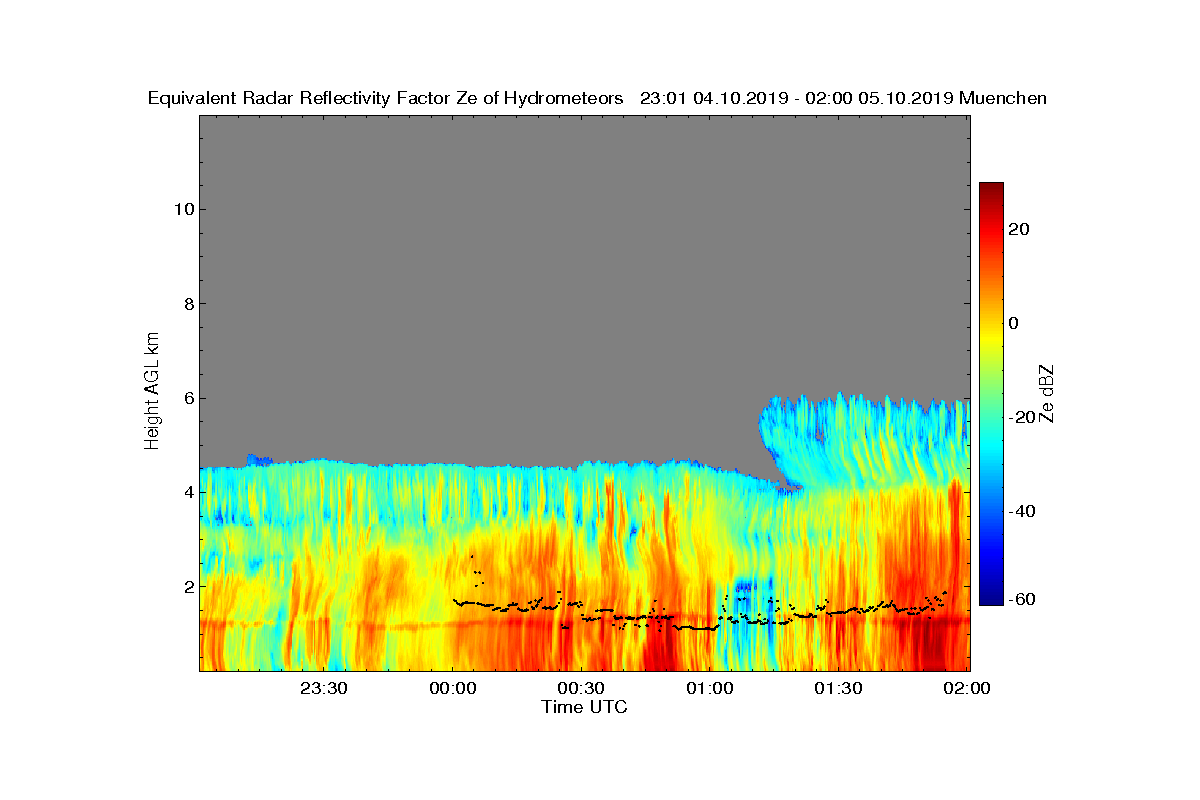This screenshot has height=800, width=1200.
Task: Click the 'Time UTC' axis label
Action: 585,707
